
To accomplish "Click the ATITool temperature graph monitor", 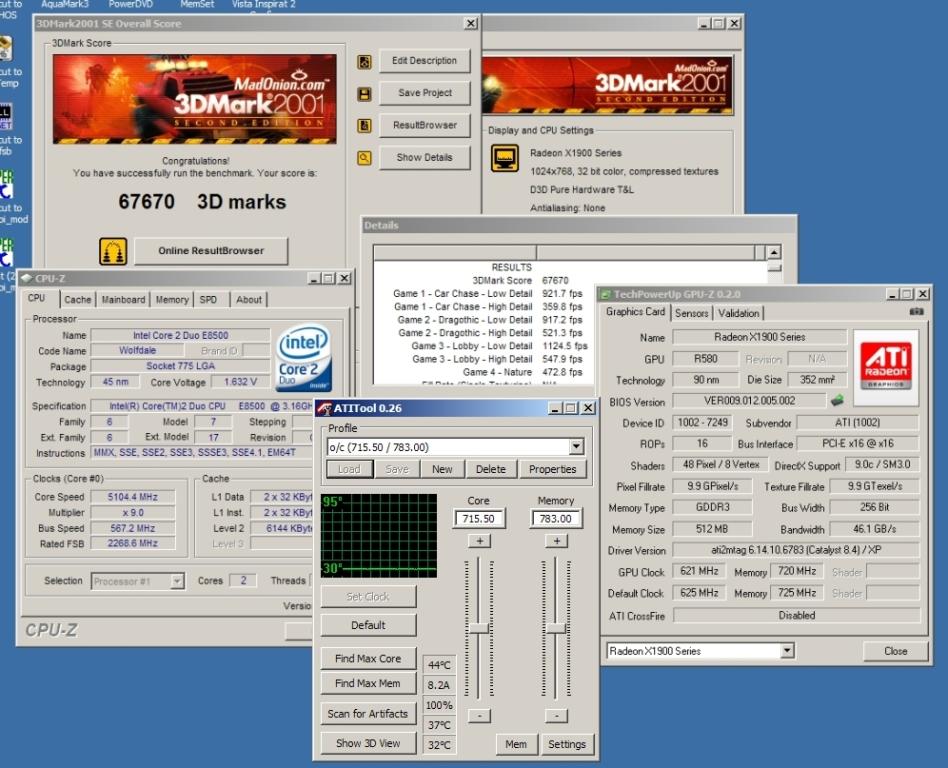I will tap(379, 535).
